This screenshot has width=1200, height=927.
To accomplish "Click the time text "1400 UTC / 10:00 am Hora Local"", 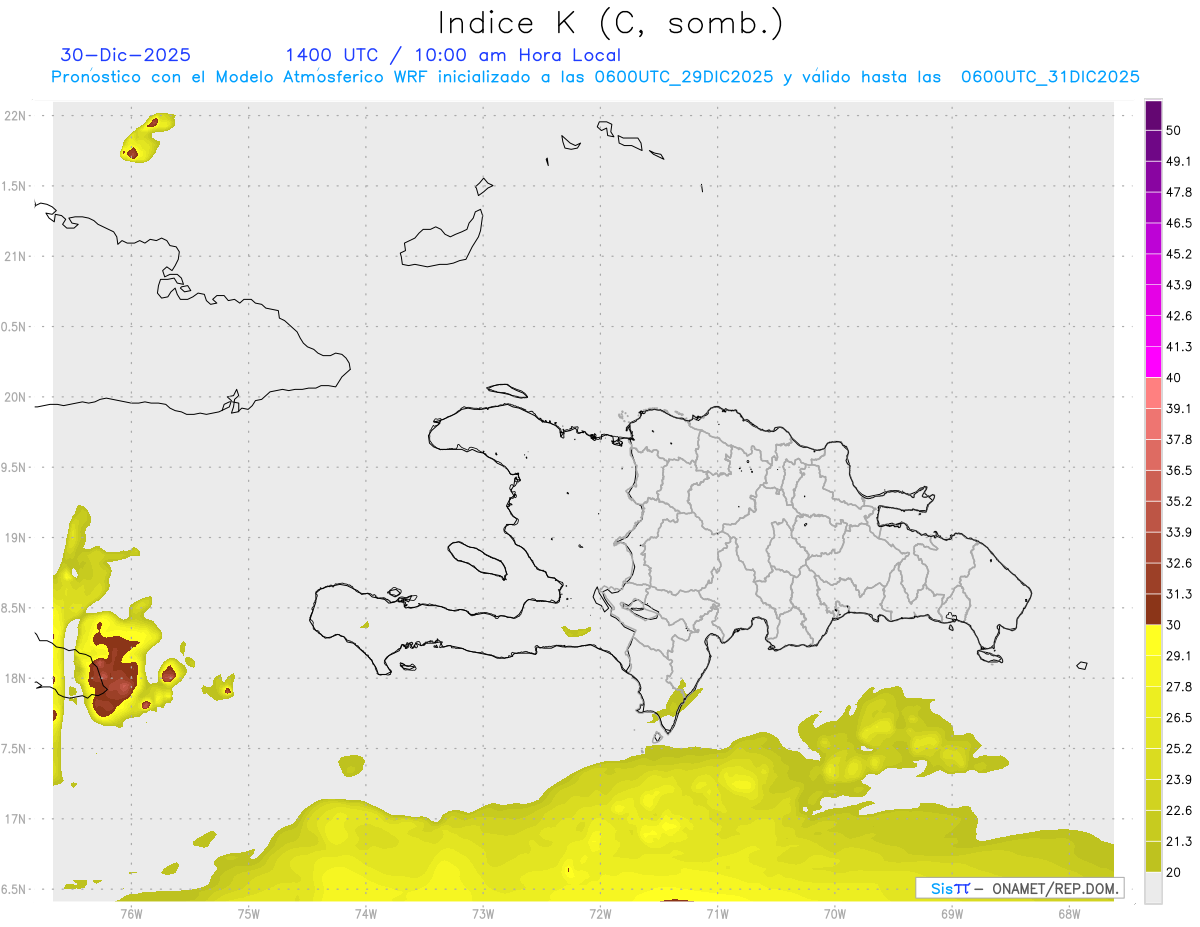I will pos(453,55).
